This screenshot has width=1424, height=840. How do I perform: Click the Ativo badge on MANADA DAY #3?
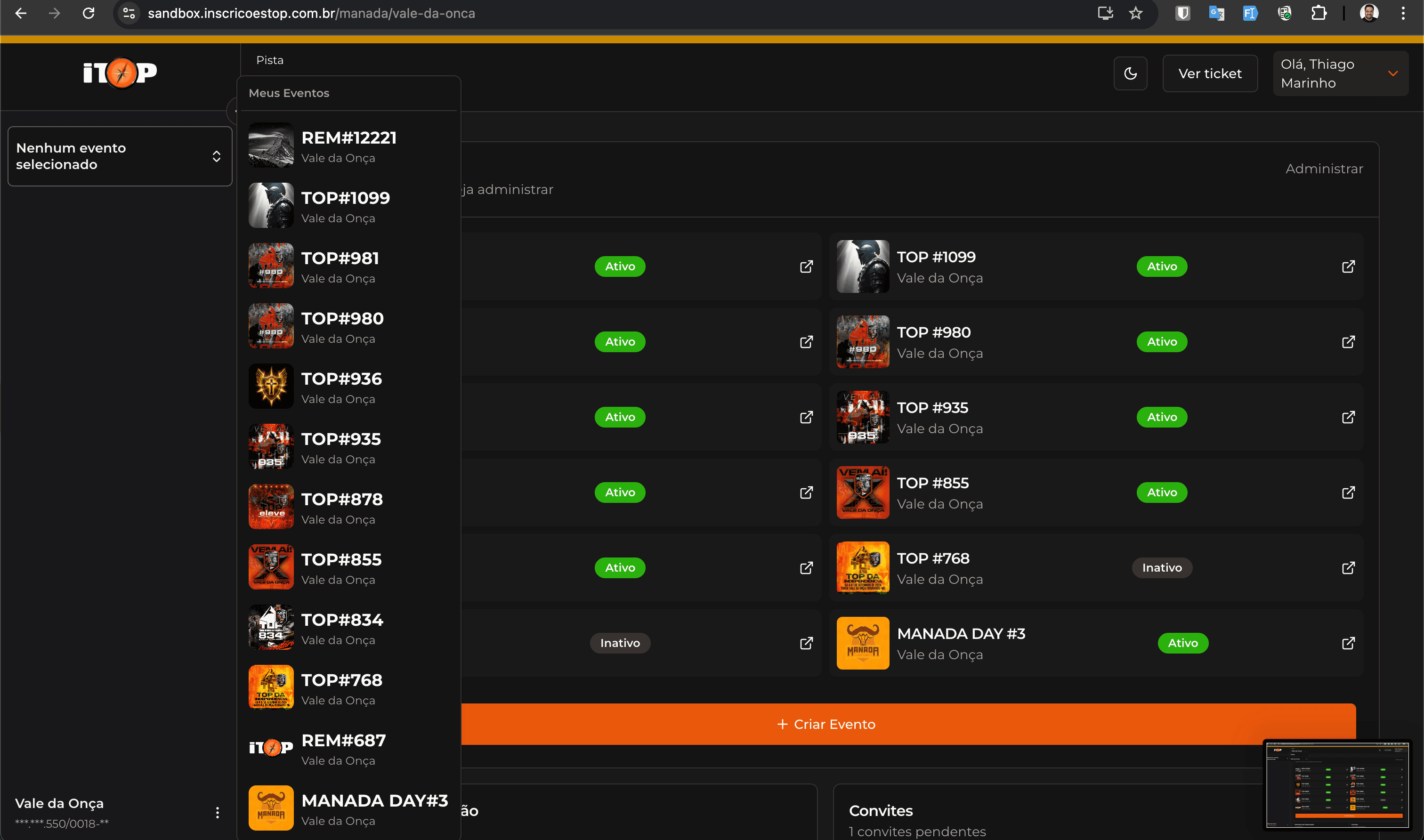click(x=1183, y=643)
